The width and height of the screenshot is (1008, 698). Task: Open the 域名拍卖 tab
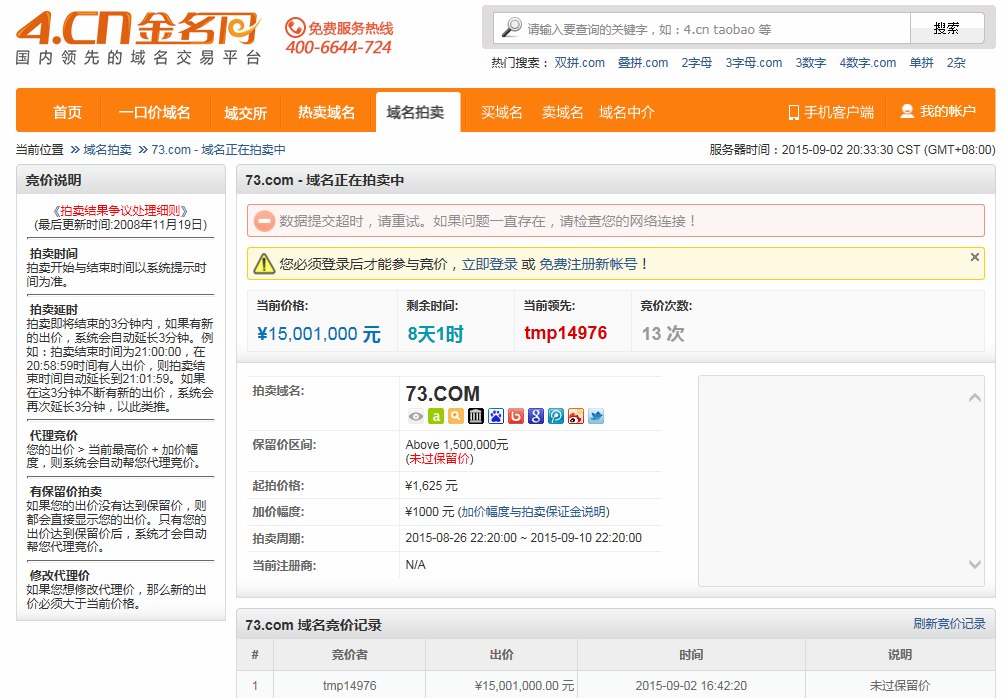pyautogui.click(x=416, y=112)
